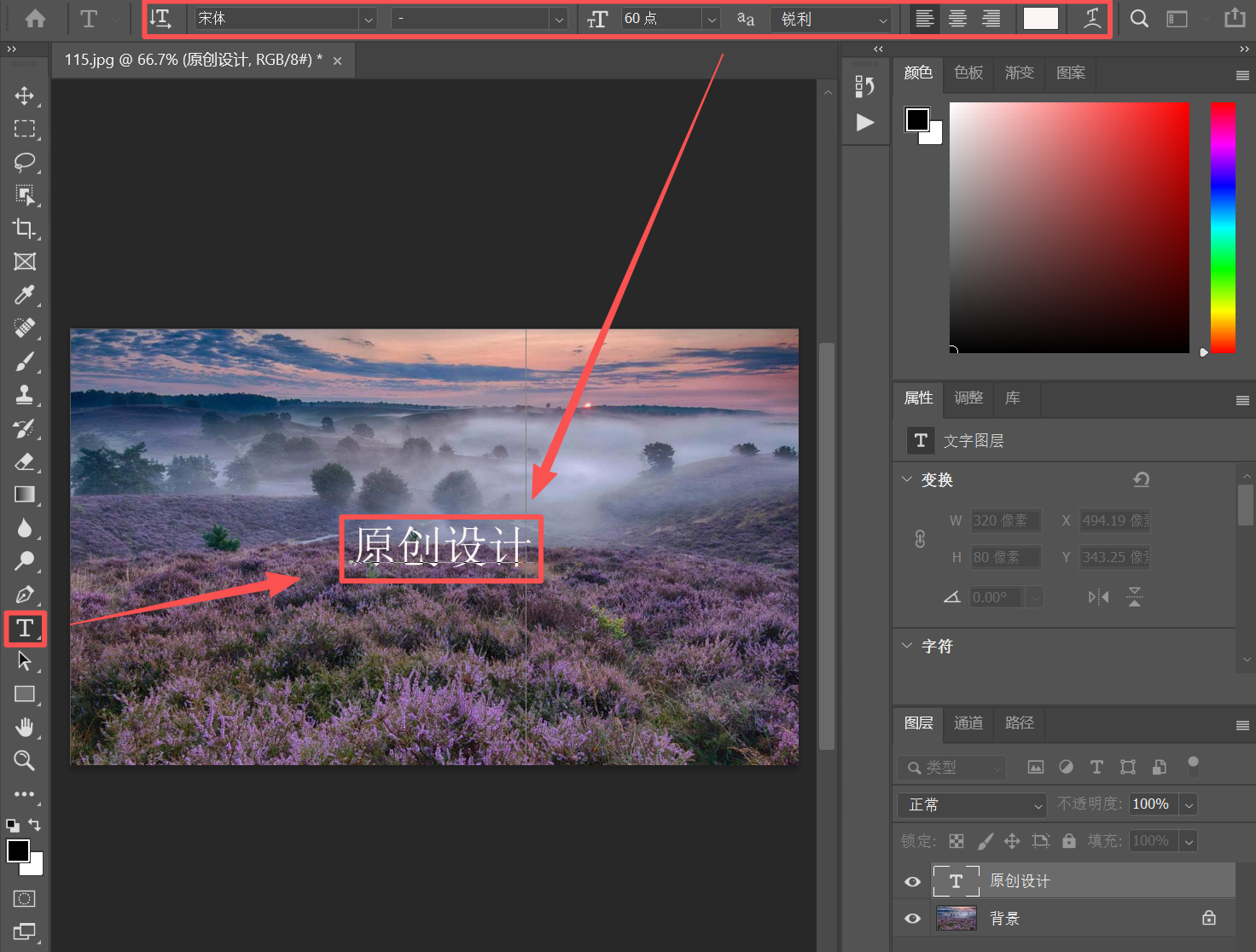Collapse the 变换 section
The width and height of the screenshot is (1256, 952).
(907, 479)
